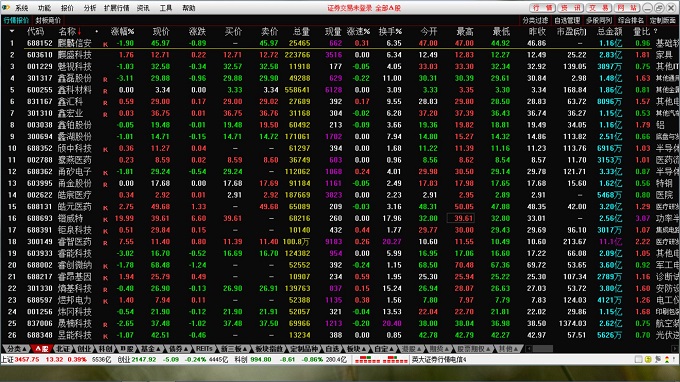This screenshot has width=680, height=382.
Task: Click the small square window icon in status bar
Action: pyautogui.click(x=638, y=359)
